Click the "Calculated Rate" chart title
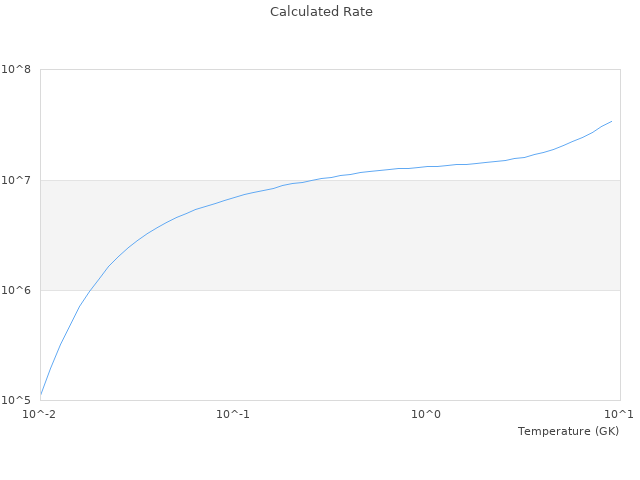Viewport: 640px width, 480px height. (x=320, y=12)
